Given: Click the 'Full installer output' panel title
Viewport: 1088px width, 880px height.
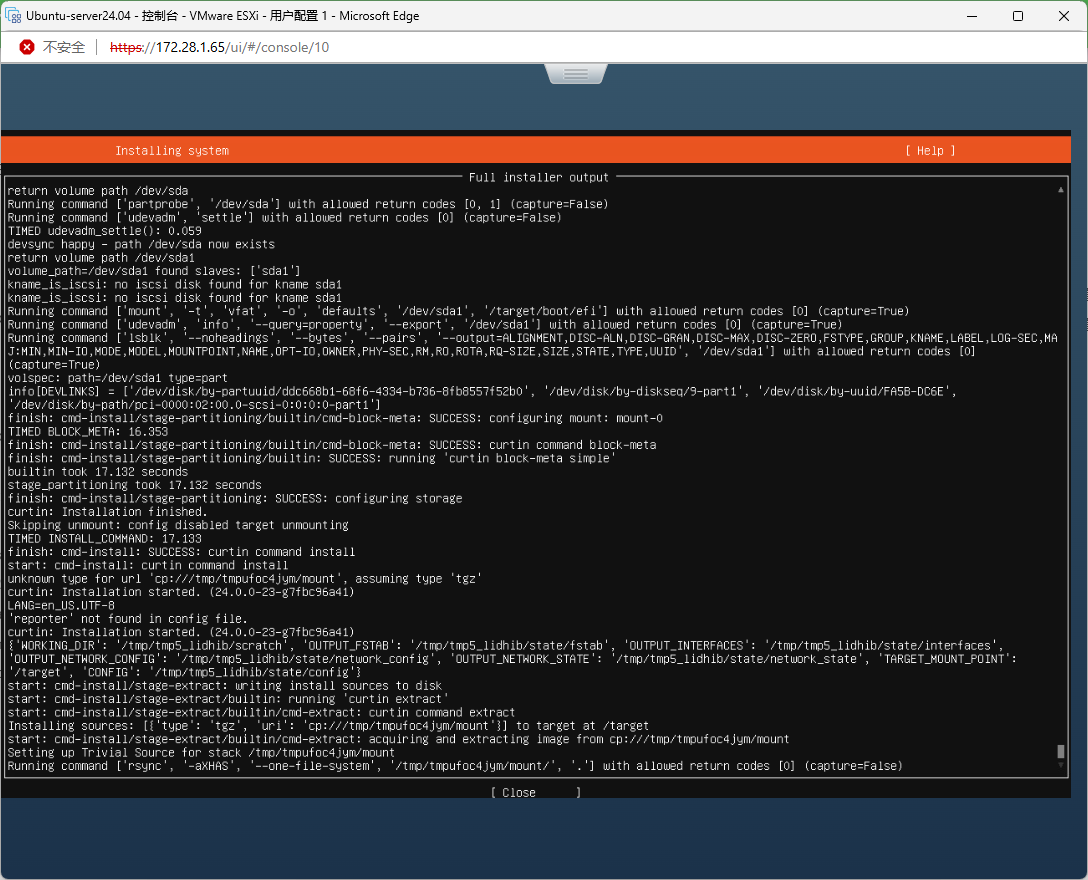Looking at the screenshot, I should (x=538, y=177).
